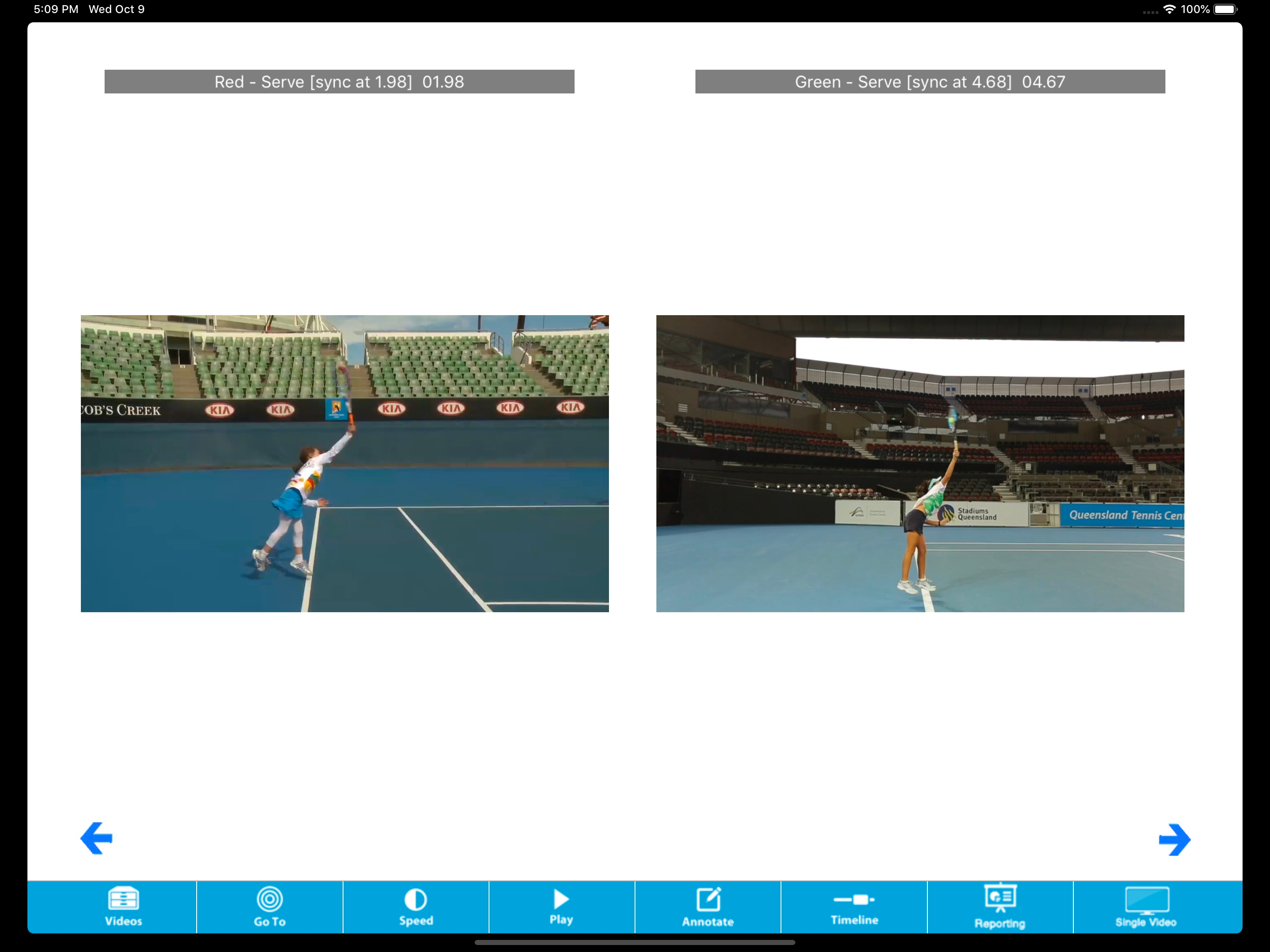Screen dimensions: 1270x952
Task: Switch to Single Video mode
Action: tap(1146, 906)
